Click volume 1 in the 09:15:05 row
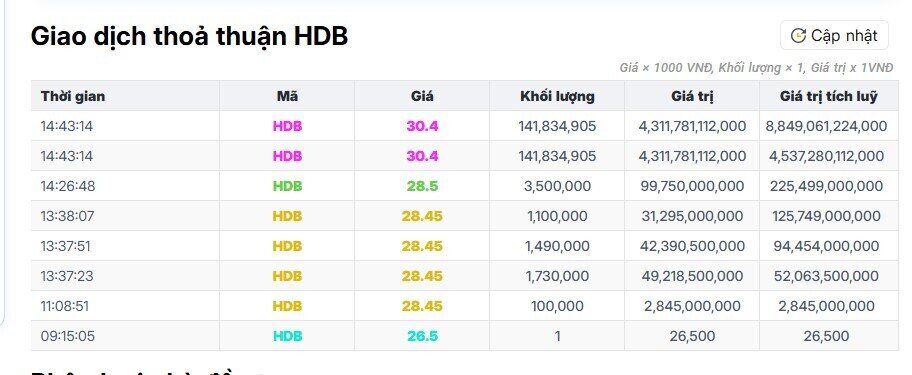This screenshot has height=375, width=912. coord(557,336)
